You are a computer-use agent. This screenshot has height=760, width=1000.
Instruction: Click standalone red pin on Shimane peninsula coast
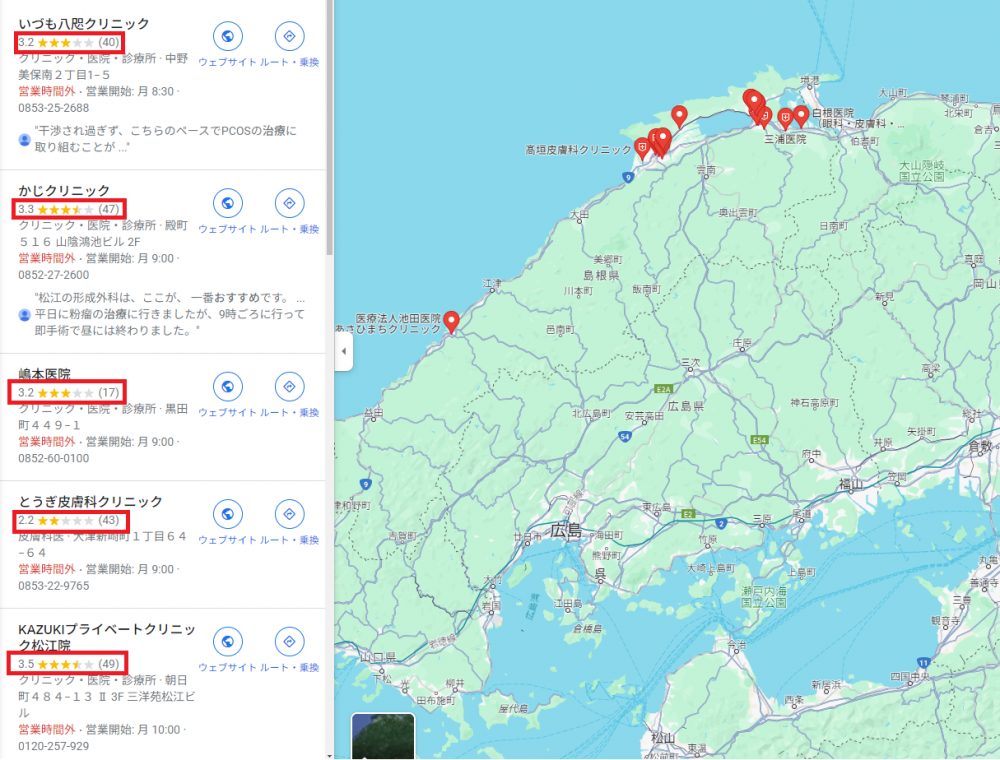[x=680, y=117]
